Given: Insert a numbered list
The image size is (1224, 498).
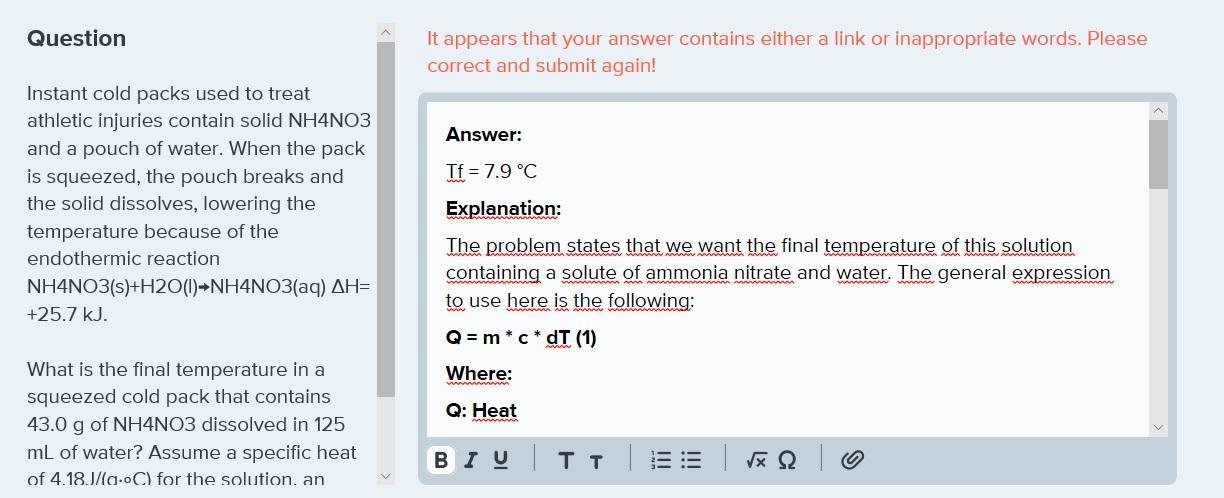Looking at the screenshot, I should tap(661, 460).
